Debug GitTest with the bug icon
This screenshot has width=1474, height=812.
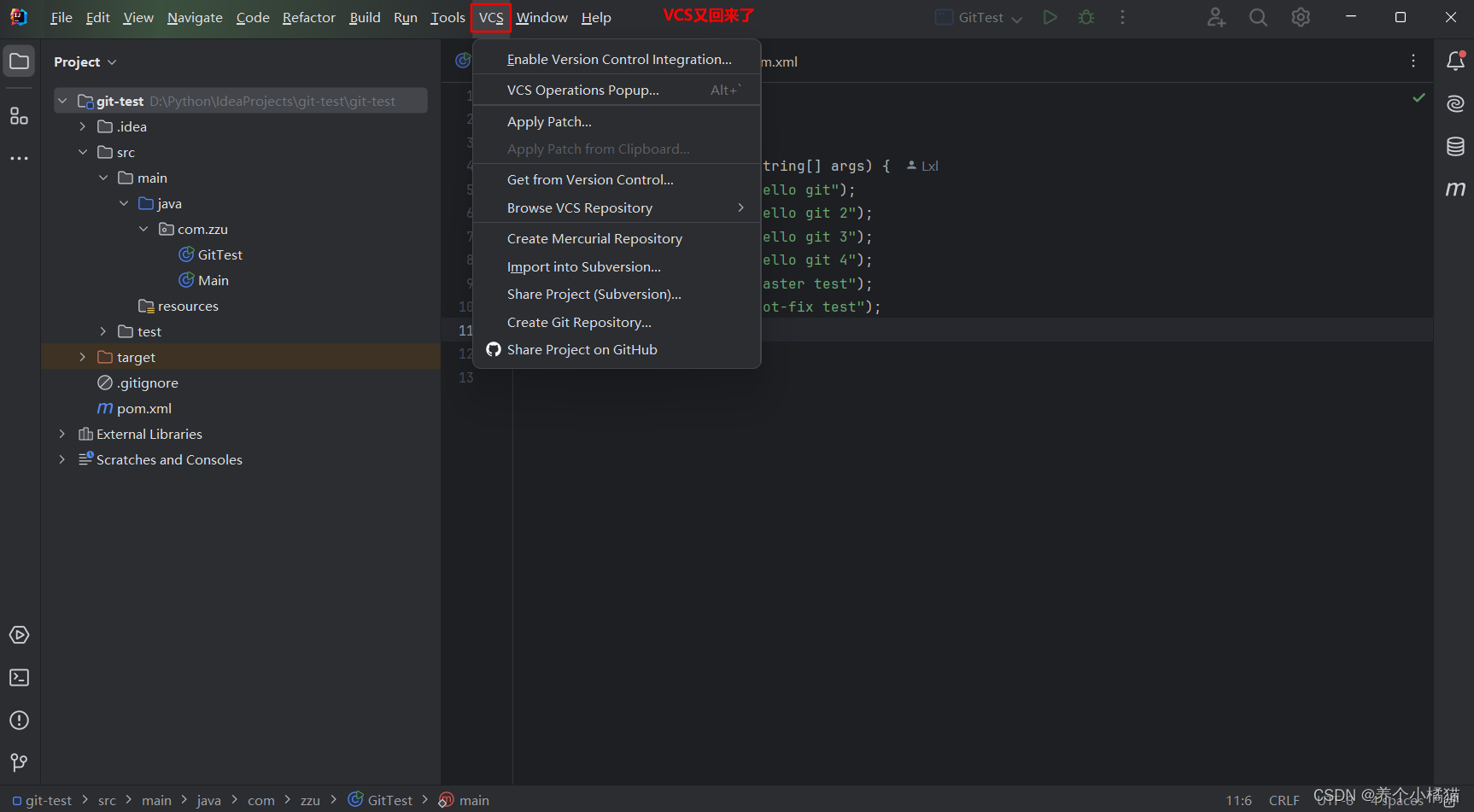pyautogui.click(x=1086, y=17)
